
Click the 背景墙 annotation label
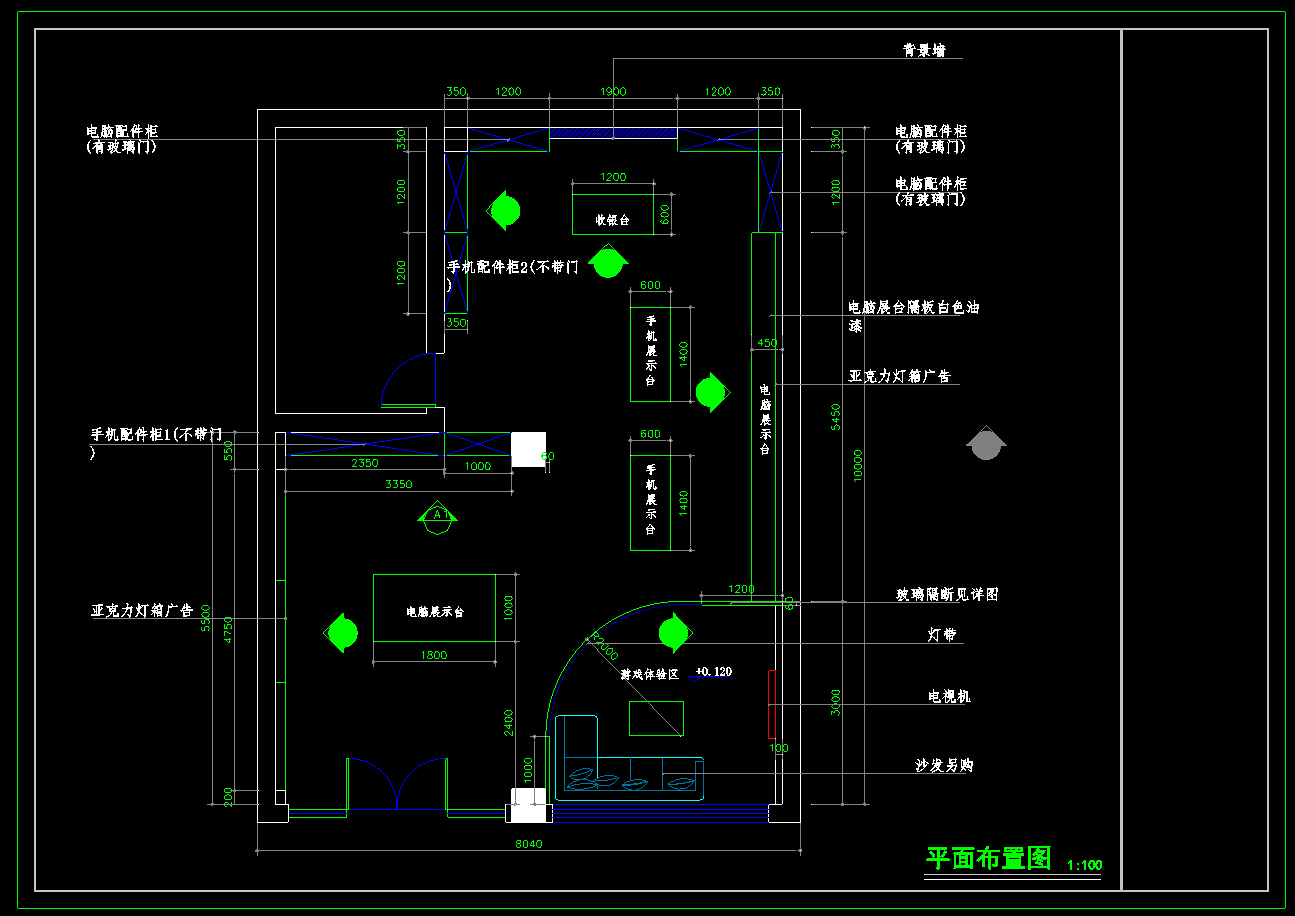pyautogui.click(x=924, y=50)
